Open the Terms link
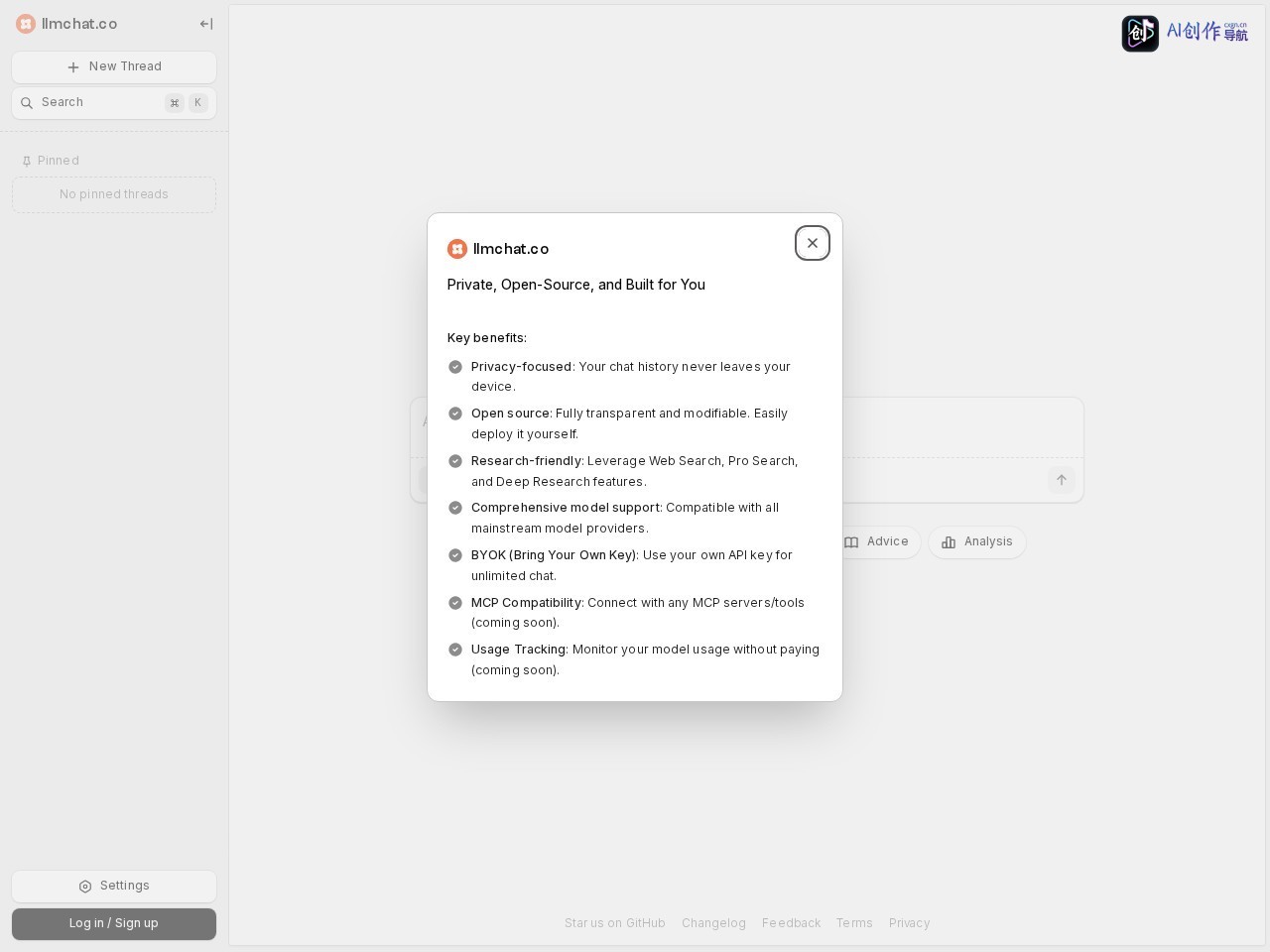1270x952 pixels. click(854, 923)
